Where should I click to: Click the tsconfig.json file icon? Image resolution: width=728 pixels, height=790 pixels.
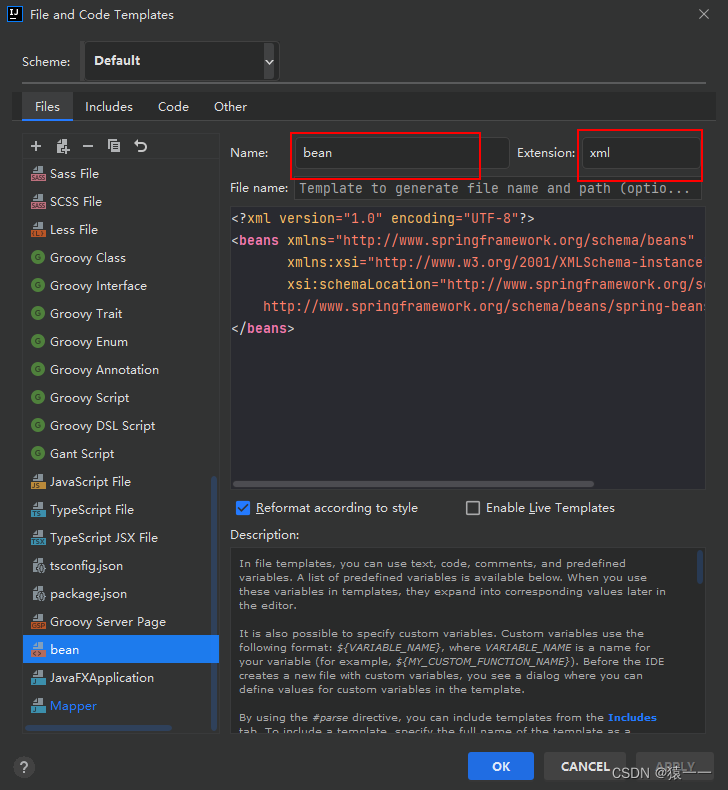pos(39,566)
